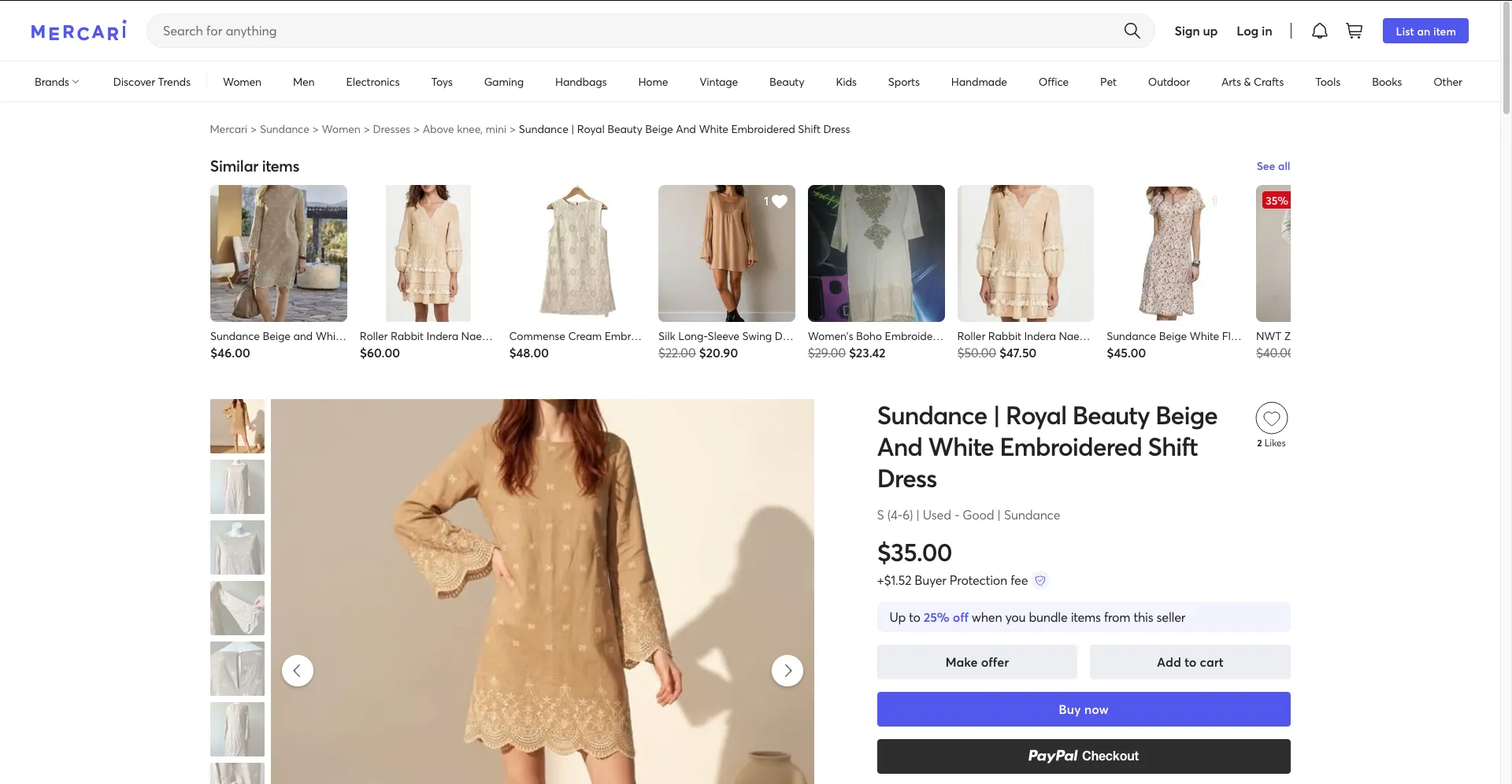Open Roller Rabbit Indera $47.50 item
1512x784 pixels.
pos(1025,272)
